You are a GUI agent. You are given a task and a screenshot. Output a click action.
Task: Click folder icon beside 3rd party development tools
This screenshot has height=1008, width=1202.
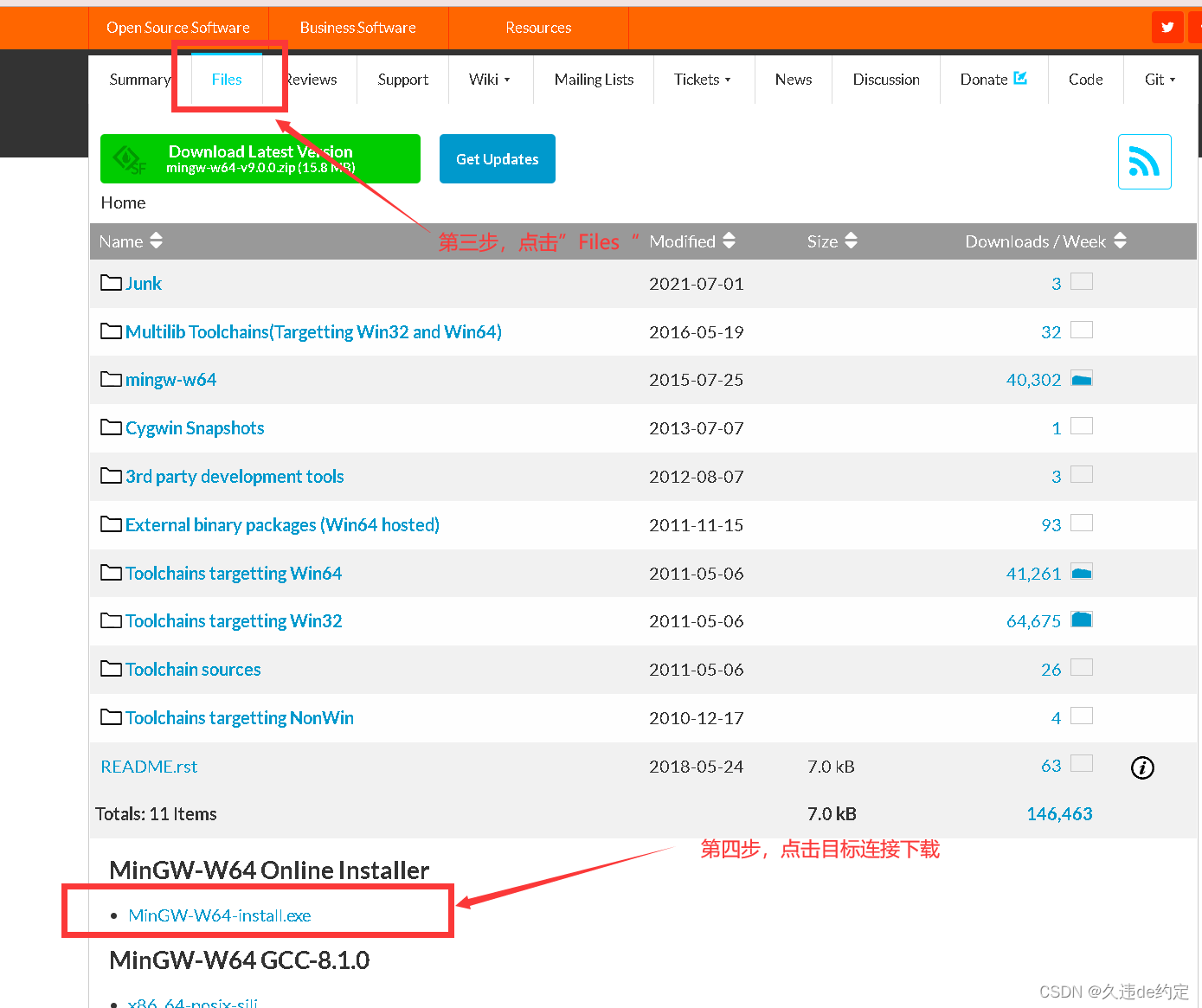pyautogui.click(x=111, y=476)
